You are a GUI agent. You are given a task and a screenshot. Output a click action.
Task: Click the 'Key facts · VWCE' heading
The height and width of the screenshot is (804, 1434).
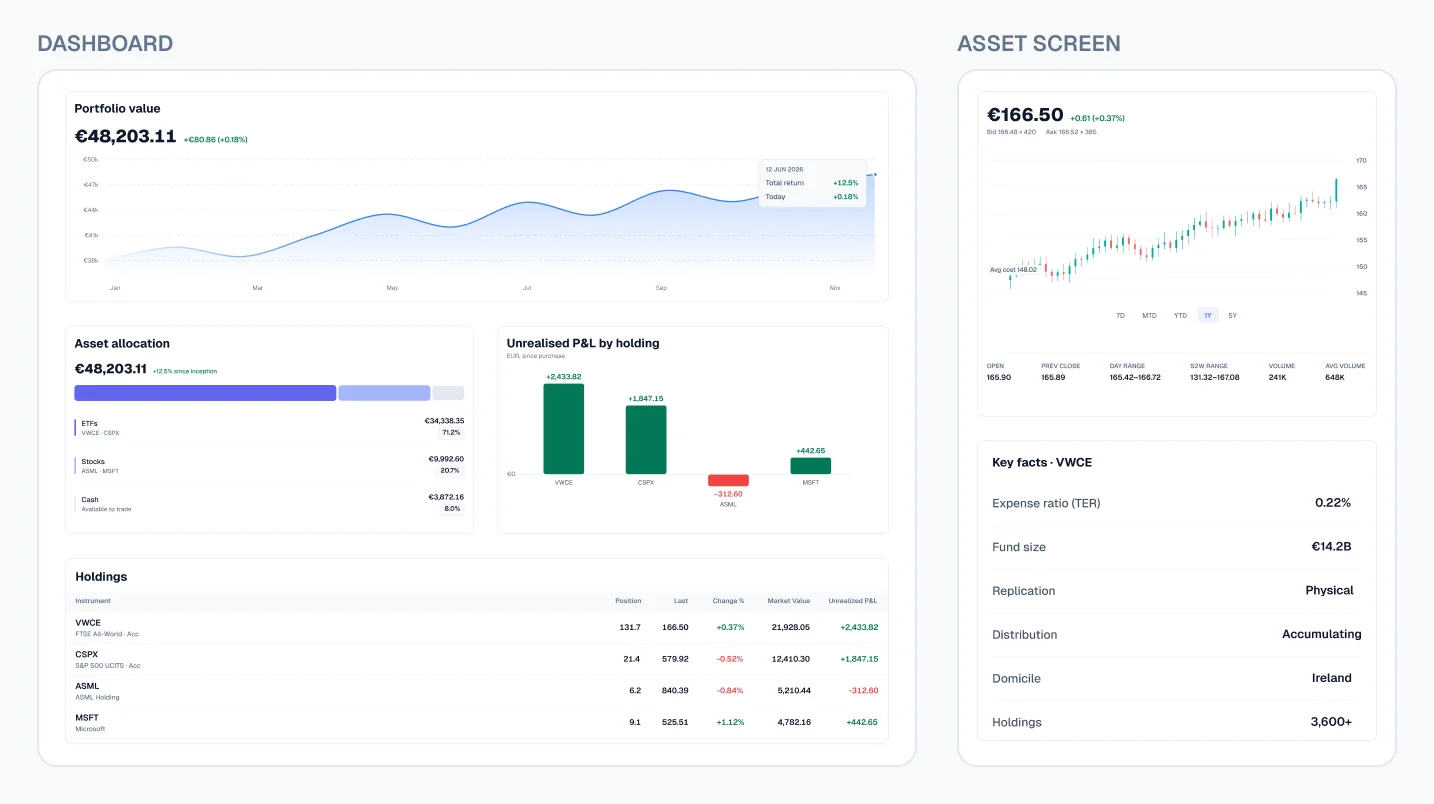(x=1041, y=463)
